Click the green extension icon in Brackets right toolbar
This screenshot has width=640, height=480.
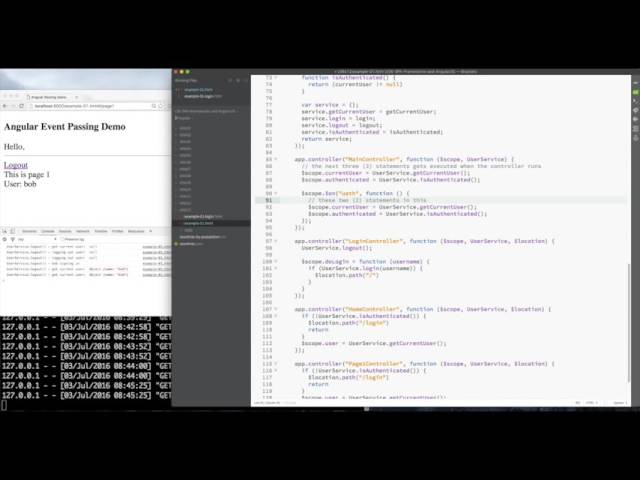pyautogui.click(x=636, y=92)
